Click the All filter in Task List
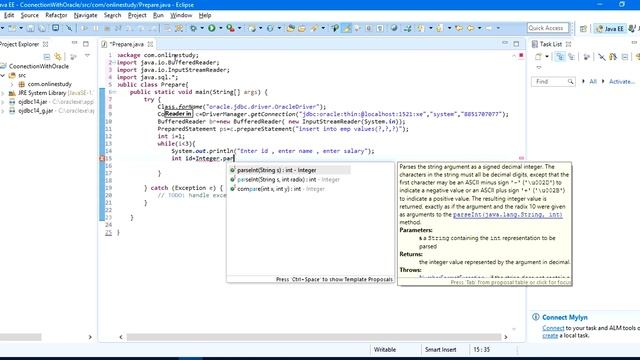The height and width of the screenshot is (360, 640). 593,82
